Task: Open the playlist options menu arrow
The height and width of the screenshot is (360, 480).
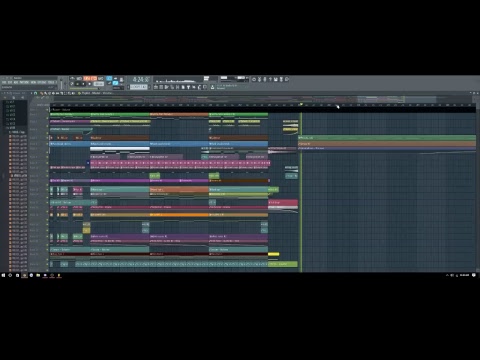Action: [31, 93]
